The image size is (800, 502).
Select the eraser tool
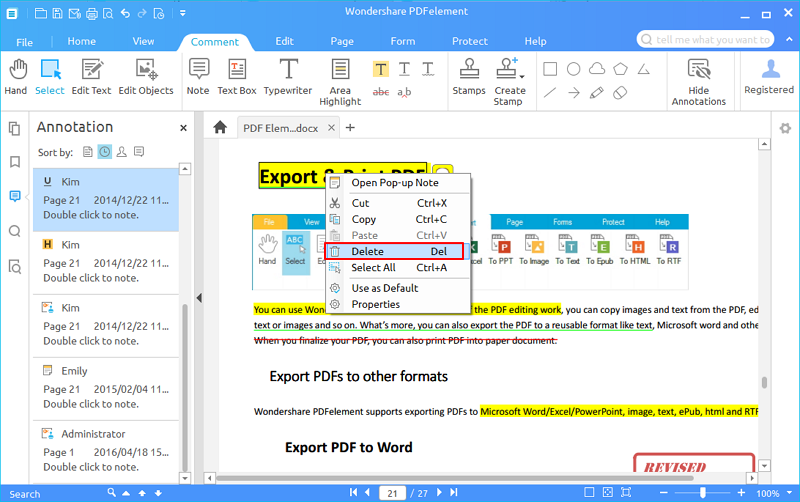[x=620, y=92]
